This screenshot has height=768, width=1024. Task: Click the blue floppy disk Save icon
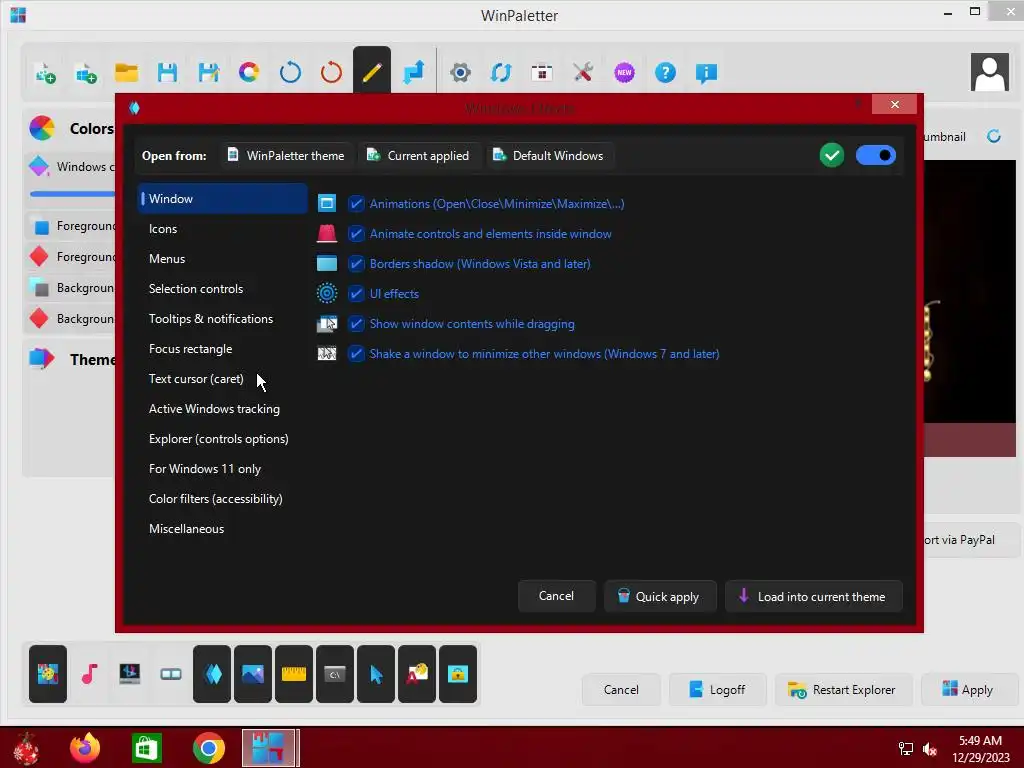click(167, 72)
